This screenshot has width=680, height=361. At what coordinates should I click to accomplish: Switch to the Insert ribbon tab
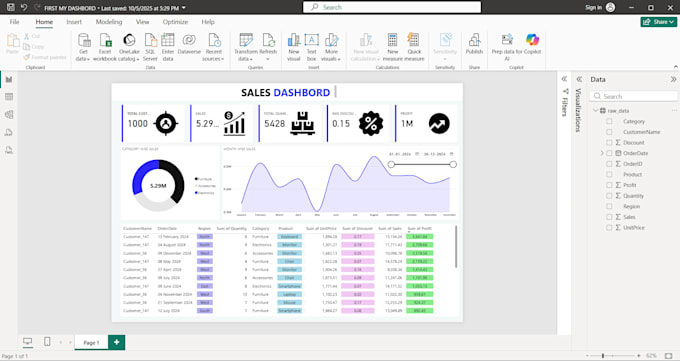(x=74, y=22)
